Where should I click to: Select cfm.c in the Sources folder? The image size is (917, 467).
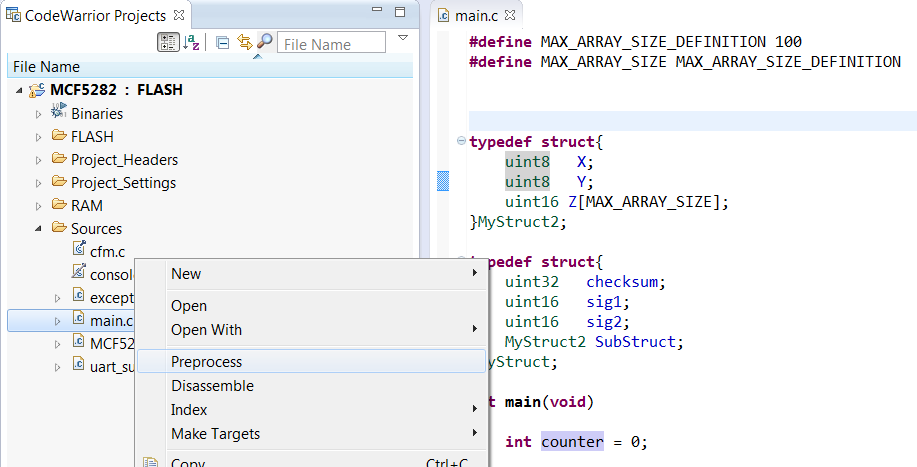tap(108, 252)
